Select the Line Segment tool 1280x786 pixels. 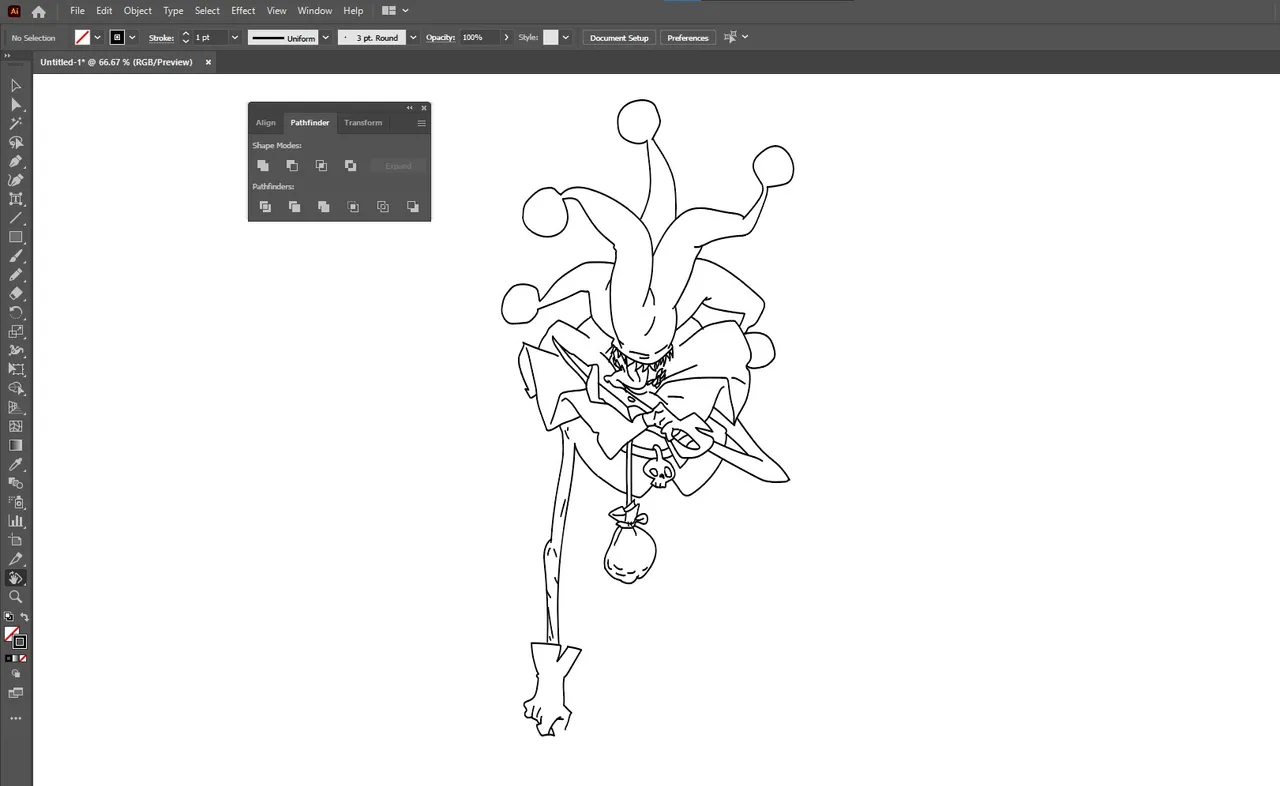(x=15, y=218)
